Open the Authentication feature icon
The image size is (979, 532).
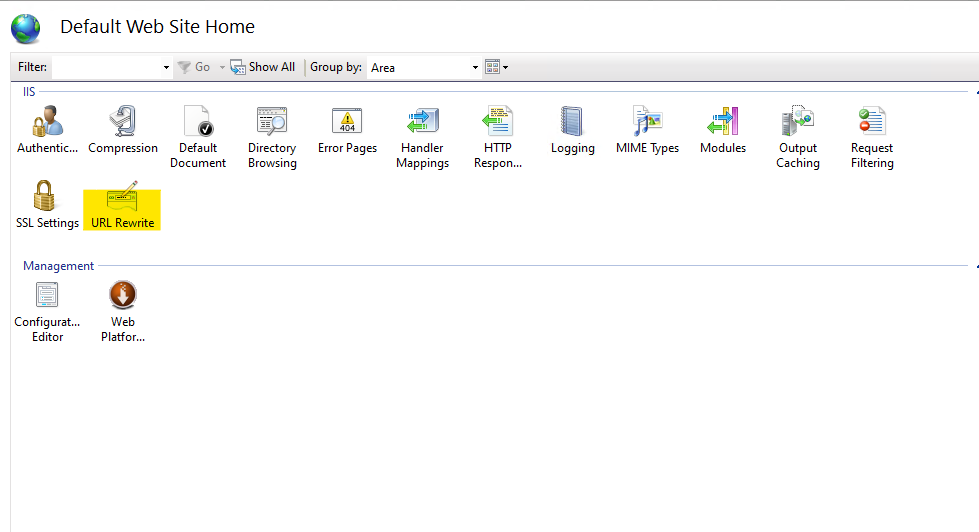point(47,121)
